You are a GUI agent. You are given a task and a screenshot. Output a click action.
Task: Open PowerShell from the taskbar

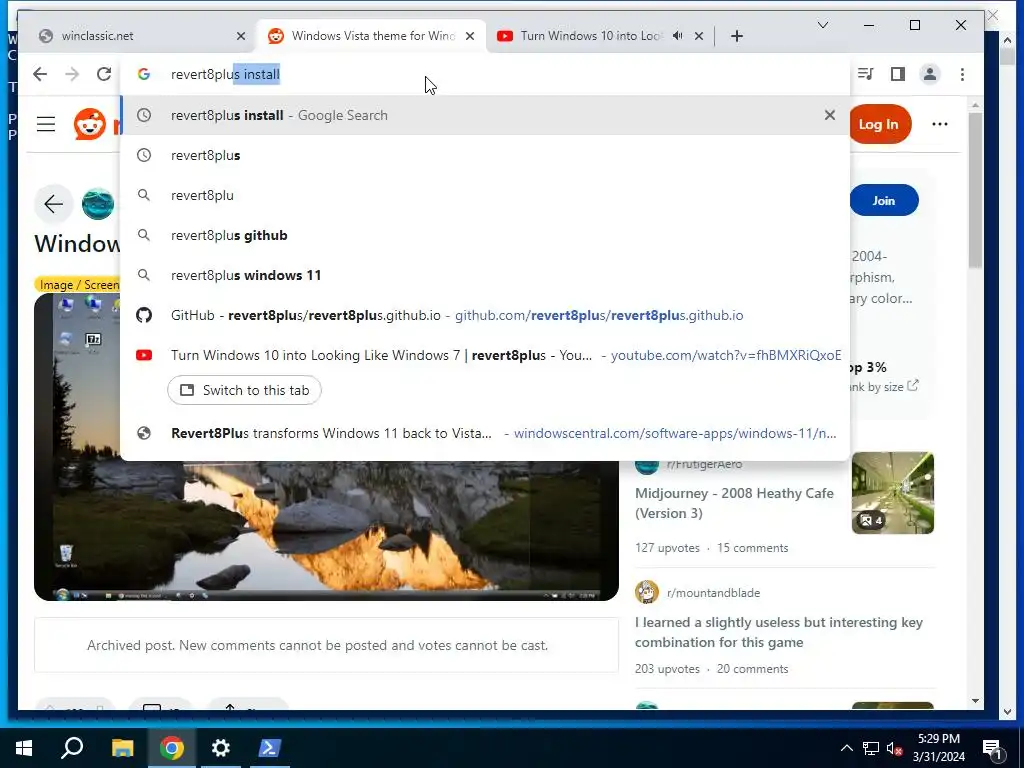(270, 748)
